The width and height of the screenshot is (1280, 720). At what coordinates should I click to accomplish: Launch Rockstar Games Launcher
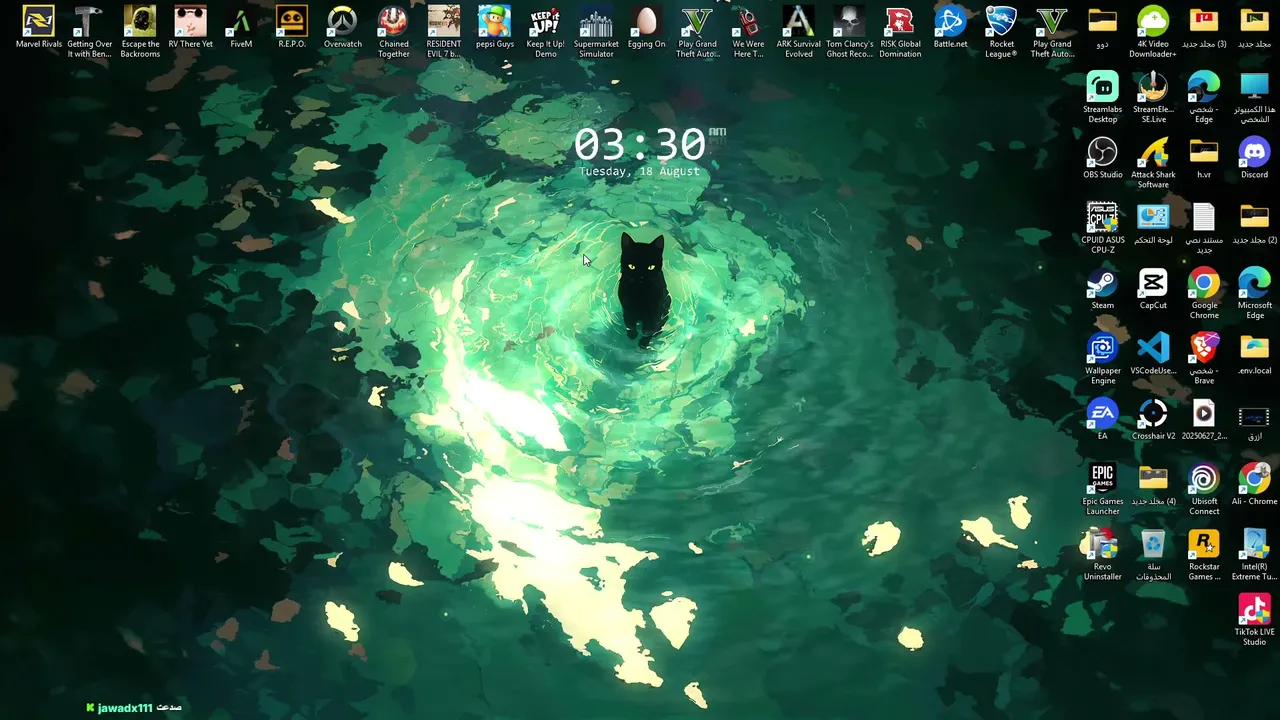coord(1204,554)
